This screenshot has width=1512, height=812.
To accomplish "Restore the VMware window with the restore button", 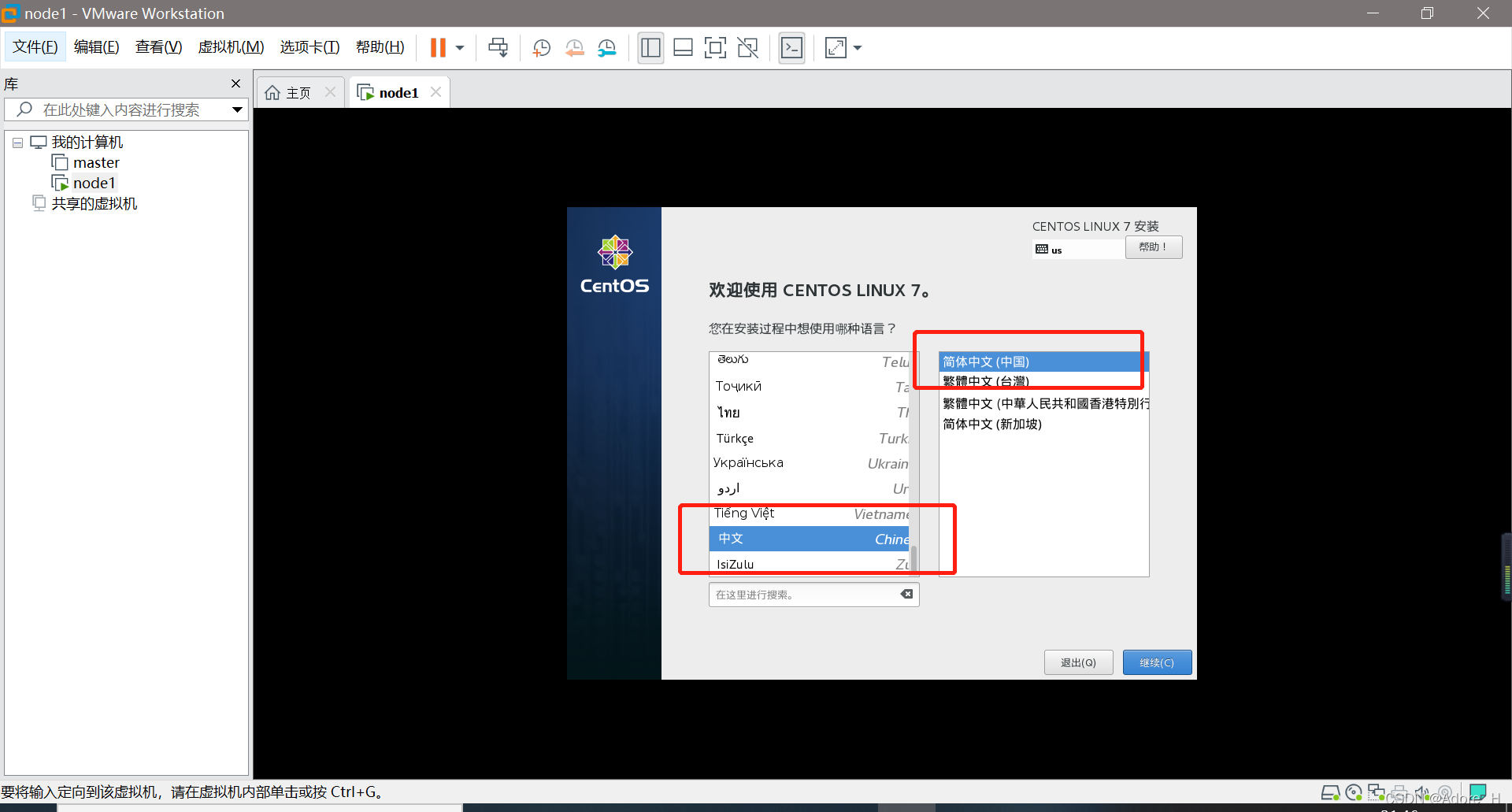I will (1427, 13).
